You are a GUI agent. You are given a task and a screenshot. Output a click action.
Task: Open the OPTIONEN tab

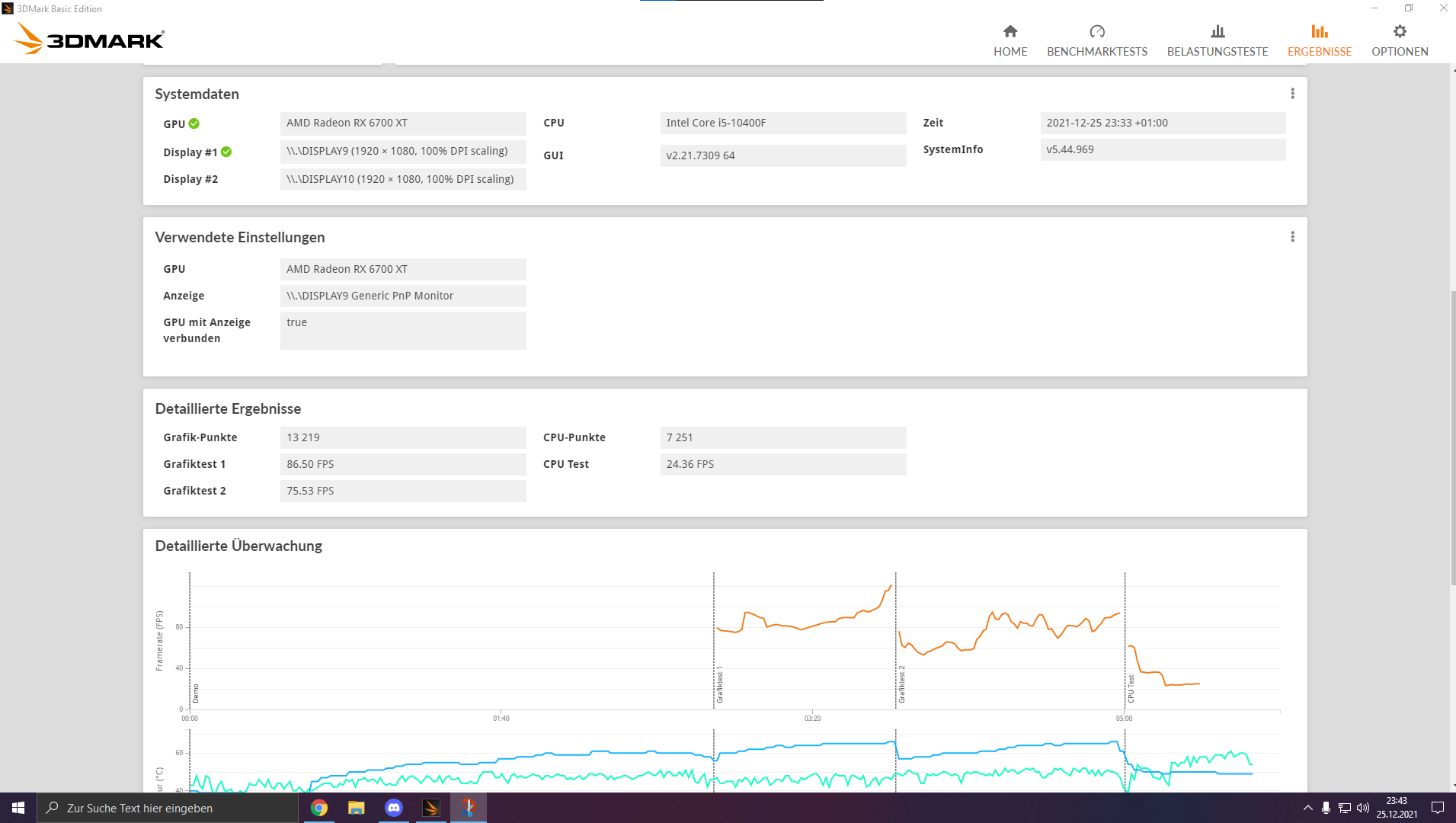(1400, 40)
